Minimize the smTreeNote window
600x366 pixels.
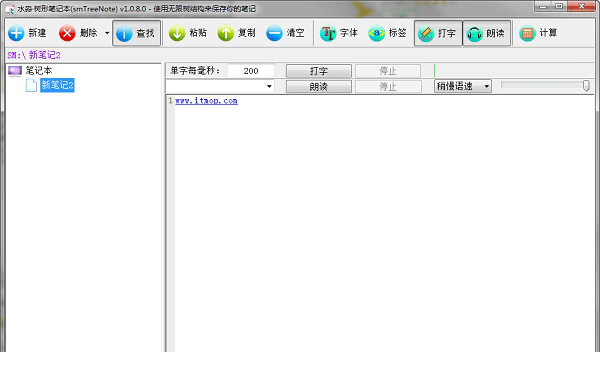pyautogui.click(x=543, y=6)
